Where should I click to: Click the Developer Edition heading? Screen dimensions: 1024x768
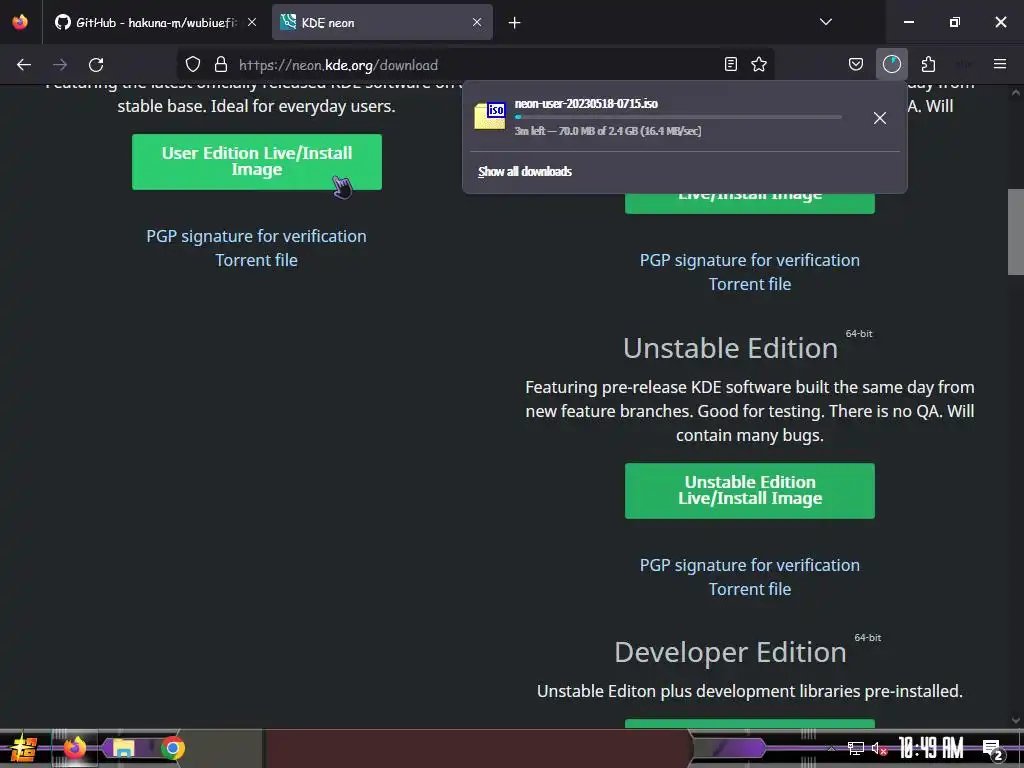pyautogui.click(x=730, y=652)
